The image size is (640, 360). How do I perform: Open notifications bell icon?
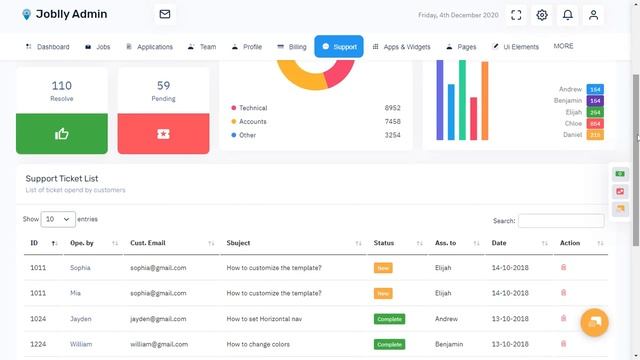[567, 15]
